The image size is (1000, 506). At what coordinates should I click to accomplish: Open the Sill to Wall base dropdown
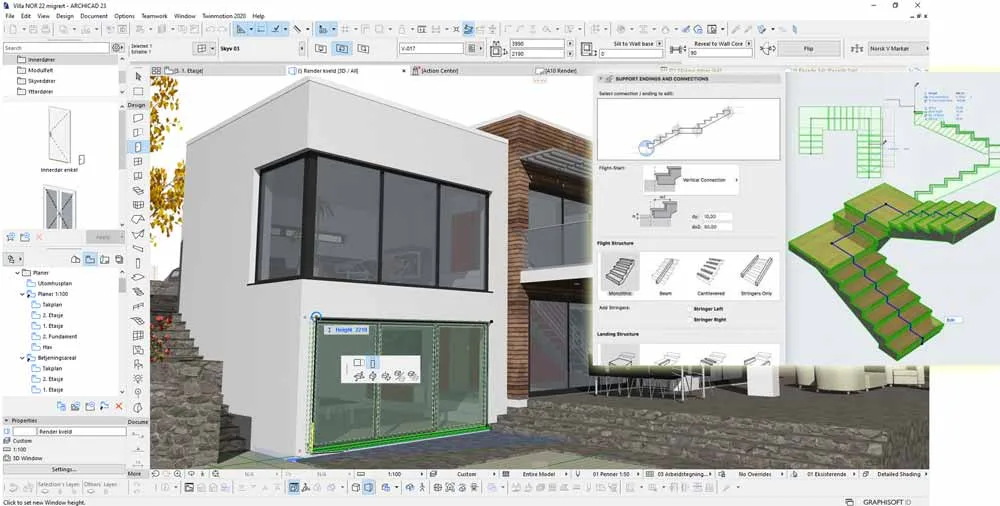tap(659, 43)
